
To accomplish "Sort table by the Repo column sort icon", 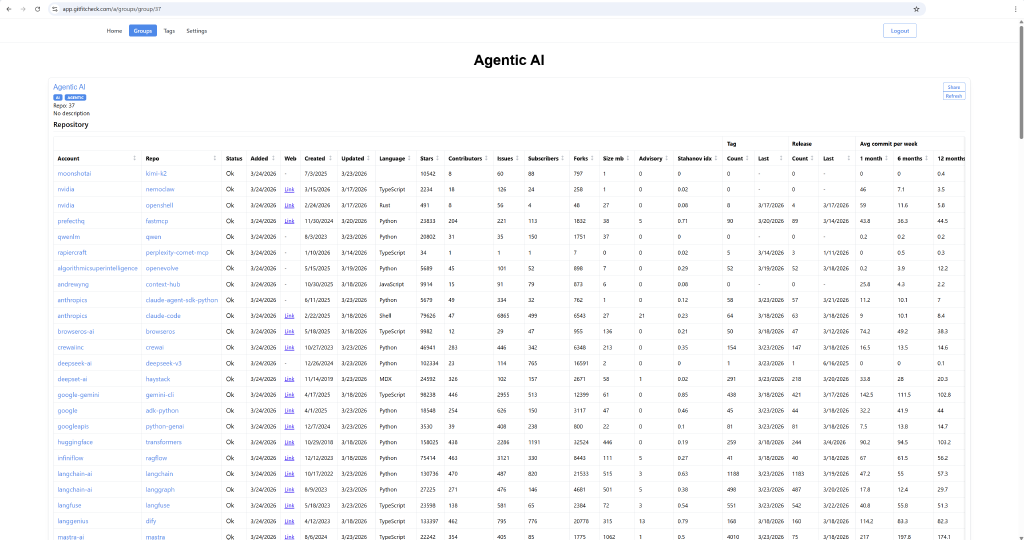I will (214, 159).
